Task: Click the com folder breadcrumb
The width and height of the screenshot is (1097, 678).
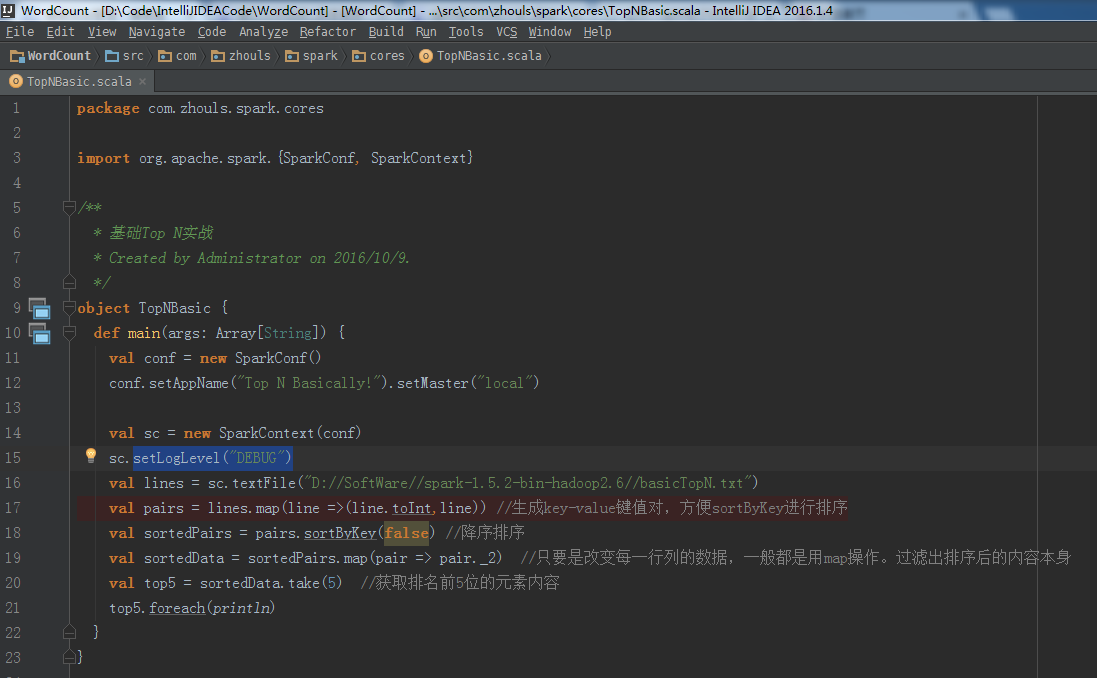Action: [178, 56]
